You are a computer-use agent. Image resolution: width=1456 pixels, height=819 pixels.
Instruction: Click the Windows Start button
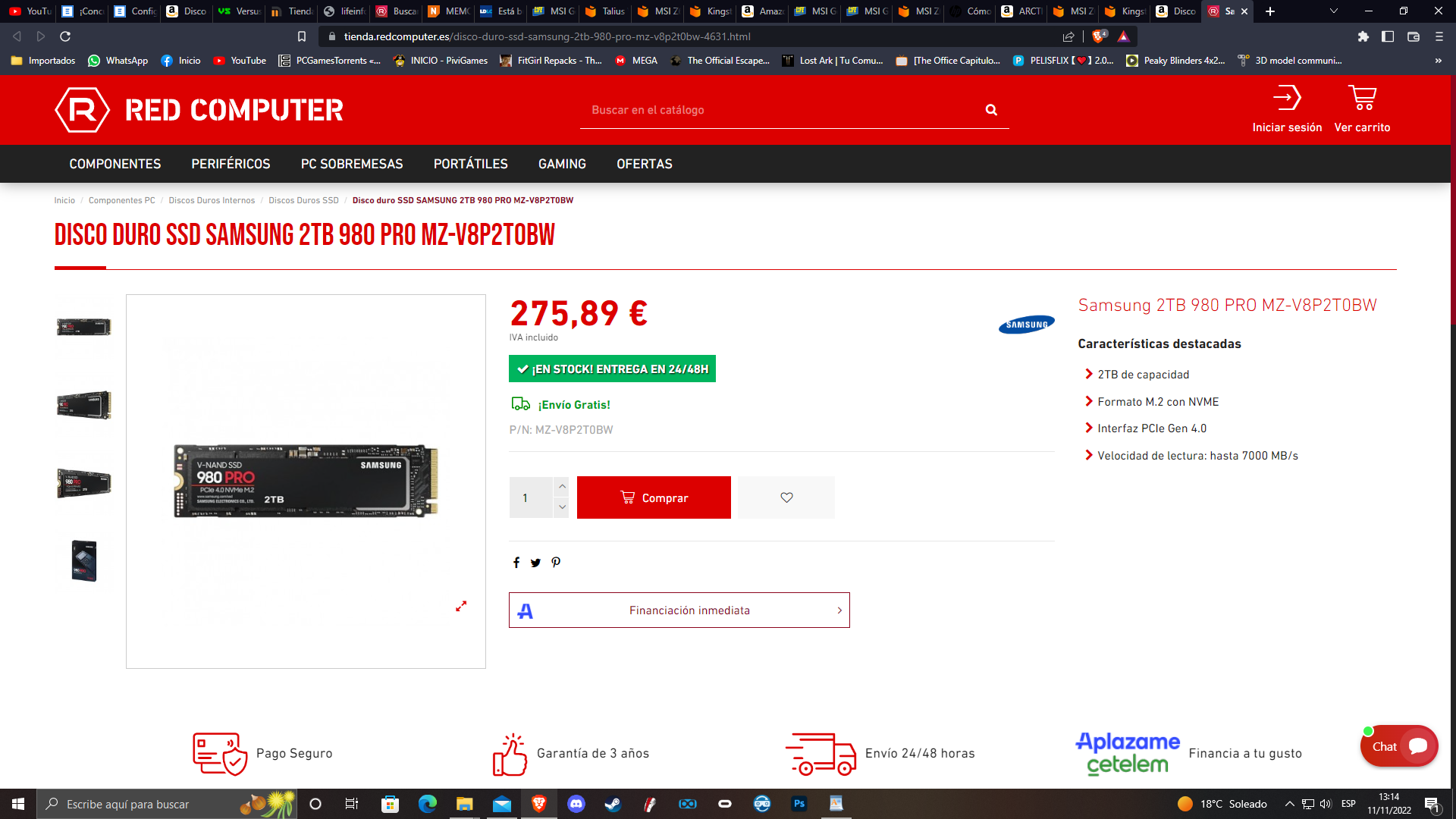click(x=18, y=804)
